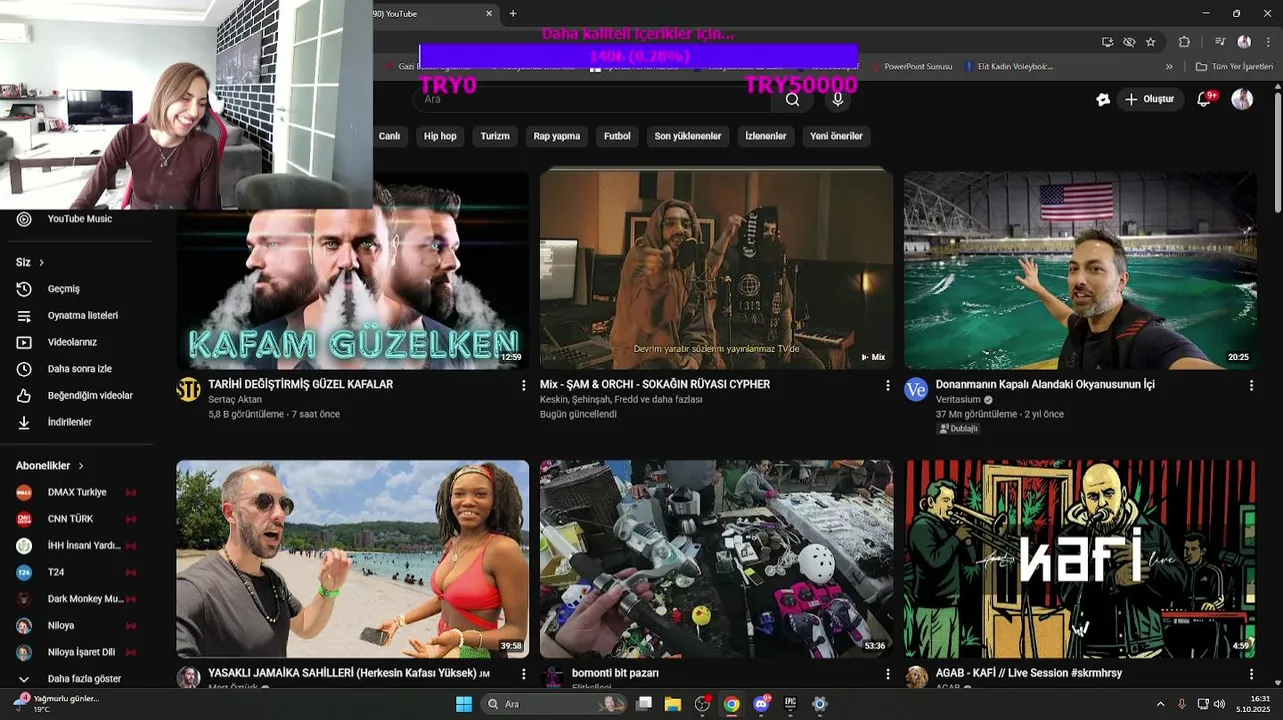Select the Yeni öneriler filter chip
The height and width of the screenshot is (720, 1283).
[x=836, y=136]
